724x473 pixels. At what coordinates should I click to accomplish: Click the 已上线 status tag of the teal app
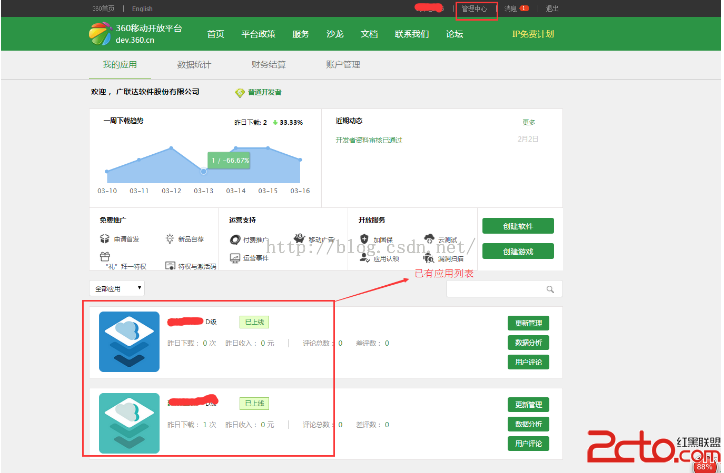[x=254, y=403]
